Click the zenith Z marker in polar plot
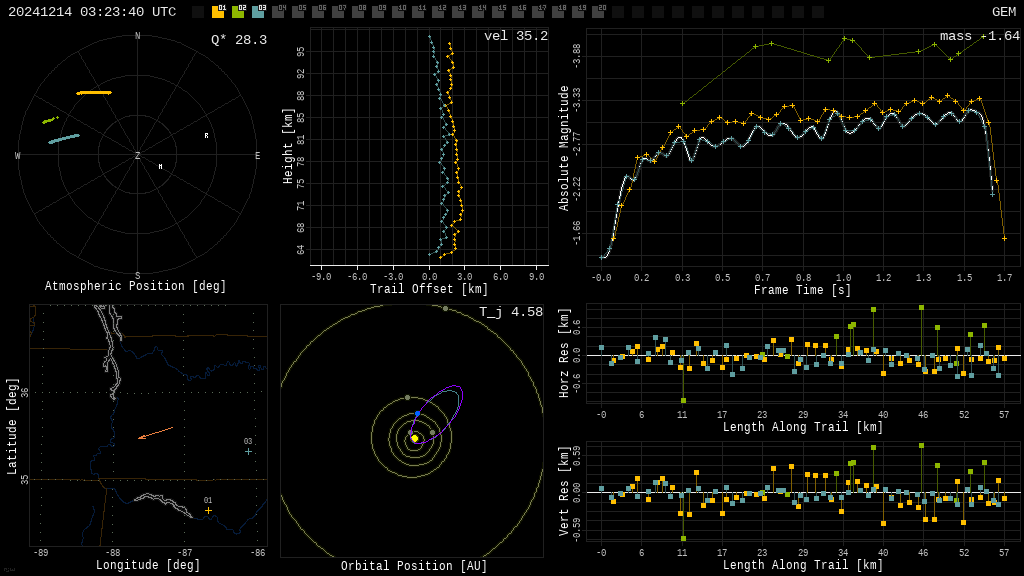Viewport: 1024px width, 576px height. click(x=138, y=156)
